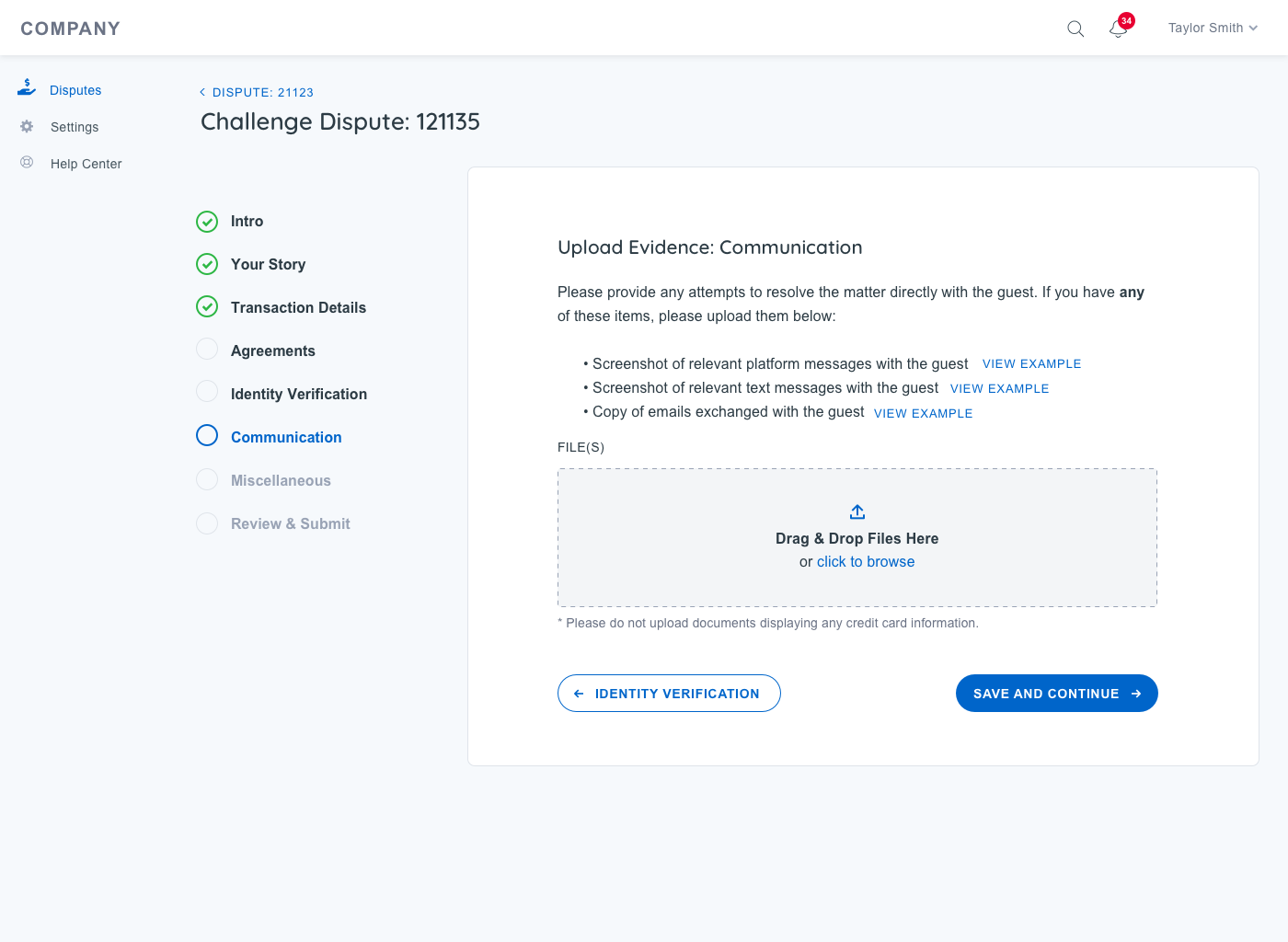Click the green checkmark beside Your Story
The width and height of the screenshot is (1288, 942).
pos(207,265)
